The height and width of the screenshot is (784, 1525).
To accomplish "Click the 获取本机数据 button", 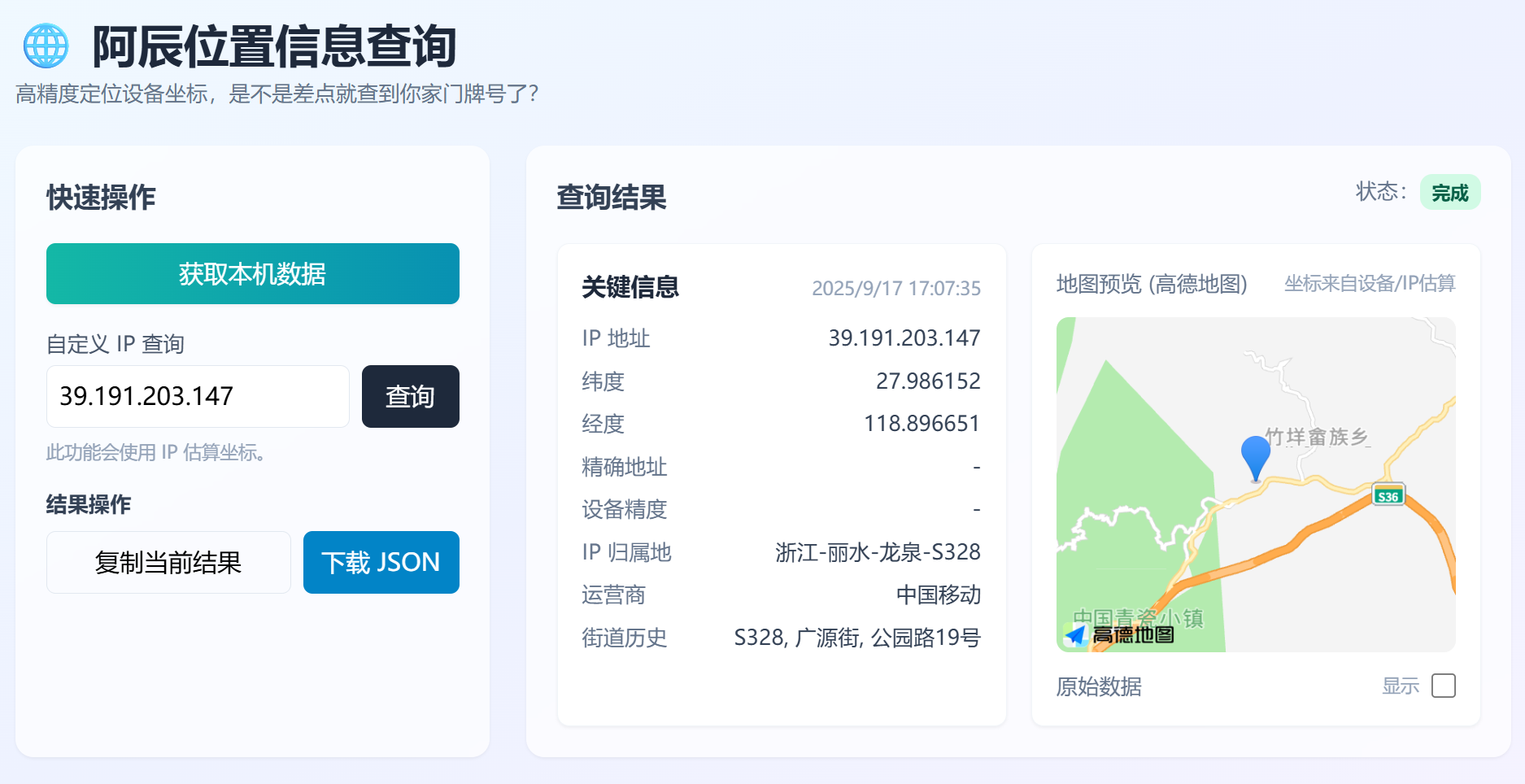I will tap(252, 274).
